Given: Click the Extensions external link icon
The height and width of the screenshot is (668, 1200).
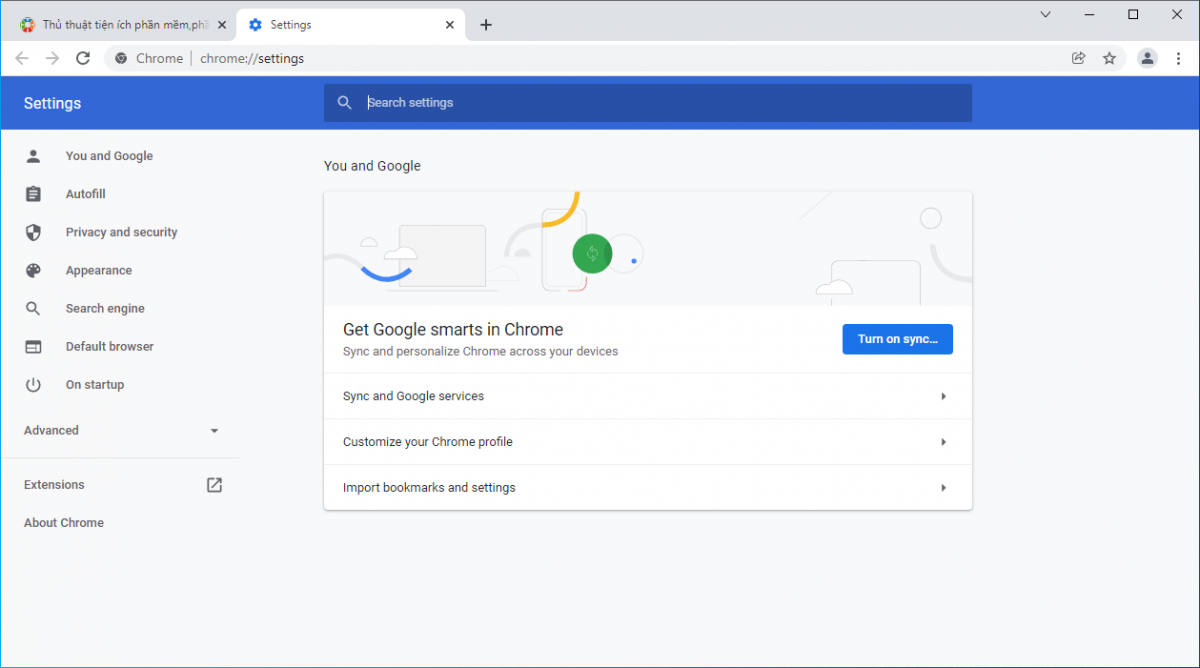Looking at the screenshot, I should pos(214,485).
